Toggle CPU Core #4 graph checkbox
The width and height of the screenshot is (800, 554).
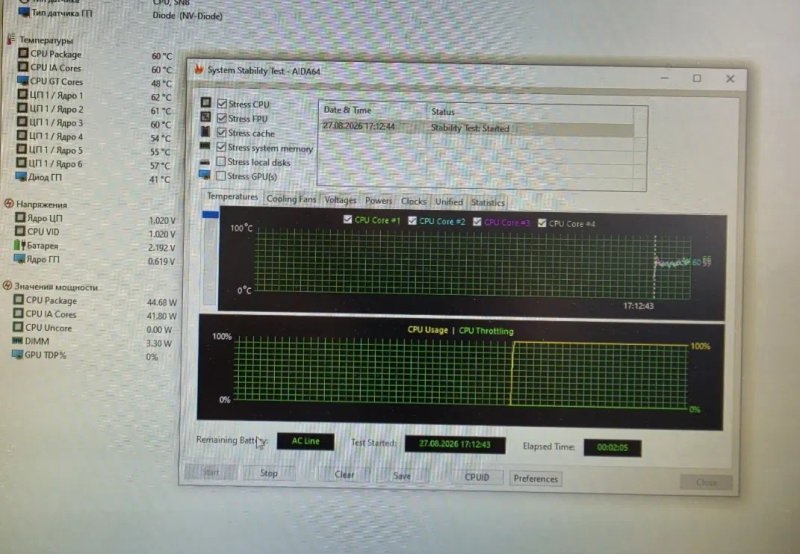point(542,223)
